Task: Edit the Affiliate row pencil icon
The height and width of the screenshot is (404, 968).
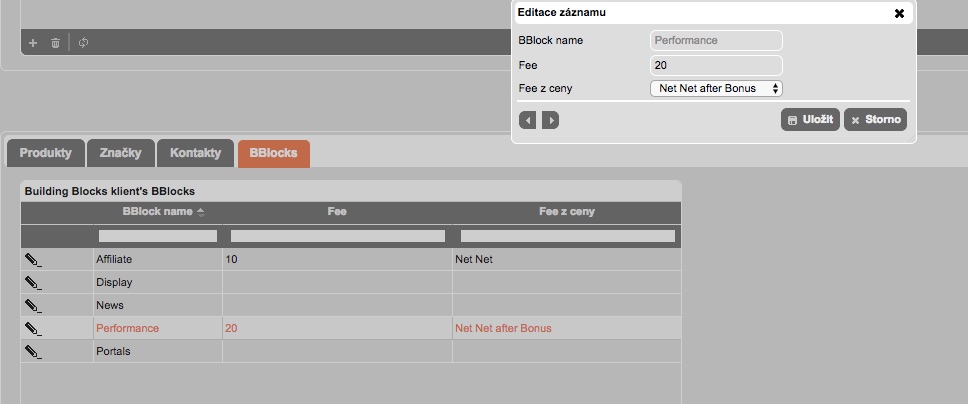Action: [34, 259]
